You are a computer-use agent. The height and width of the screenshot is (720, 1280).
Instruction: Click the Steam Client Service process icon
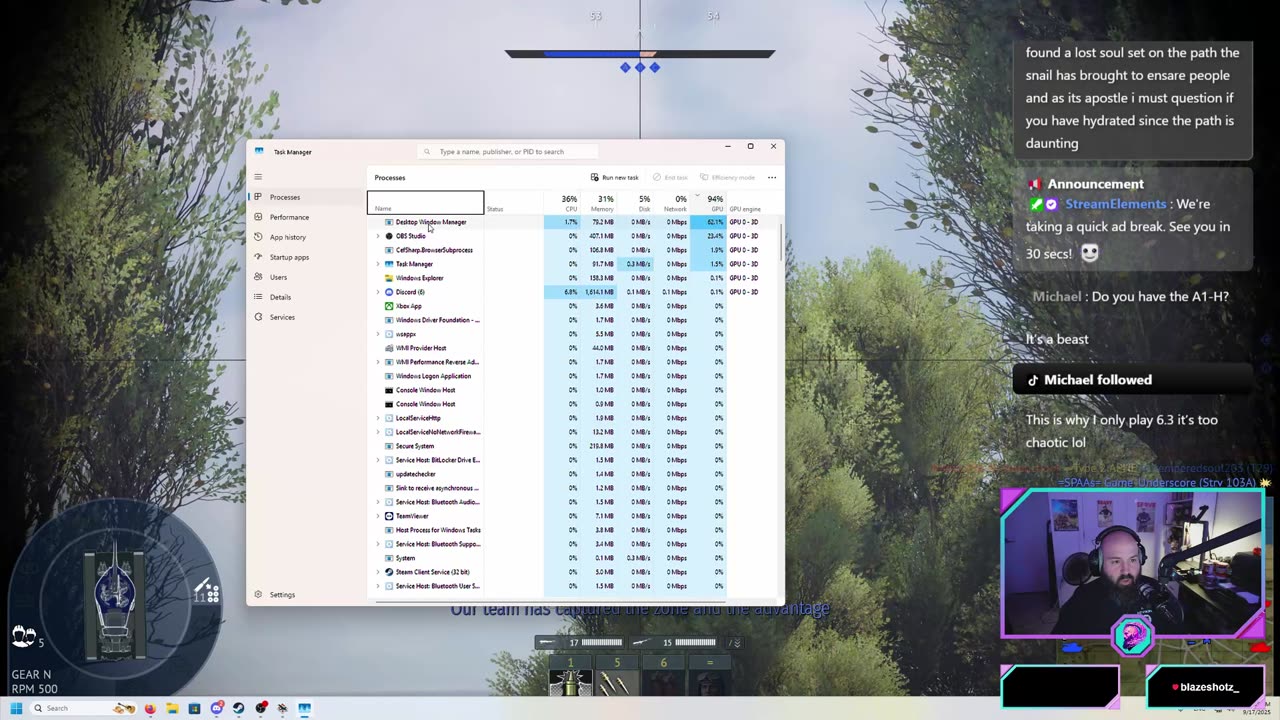[389, 572]
